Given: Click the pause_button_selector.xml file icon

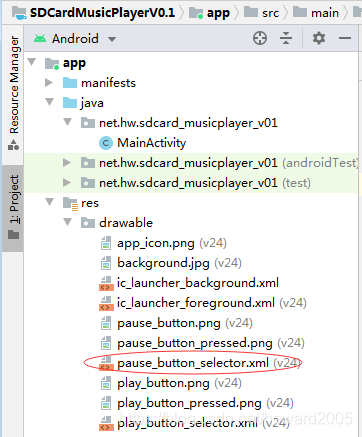Looking at the screenshot, I should tap(105, 363).
